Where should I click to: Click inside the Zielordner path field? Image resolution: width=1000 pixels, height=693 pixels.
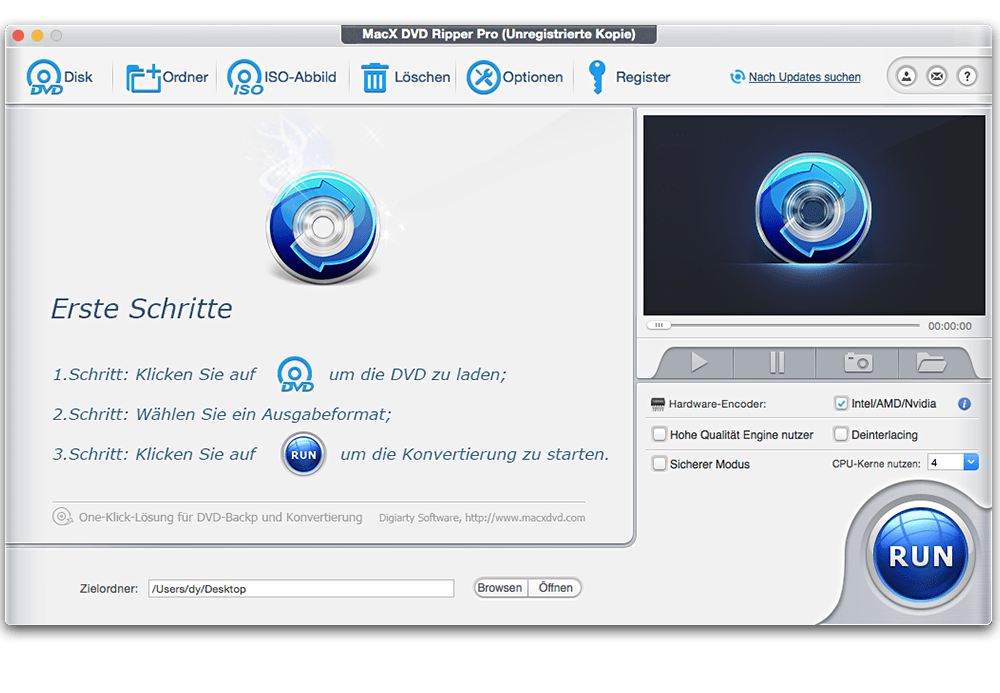[300, 588]
